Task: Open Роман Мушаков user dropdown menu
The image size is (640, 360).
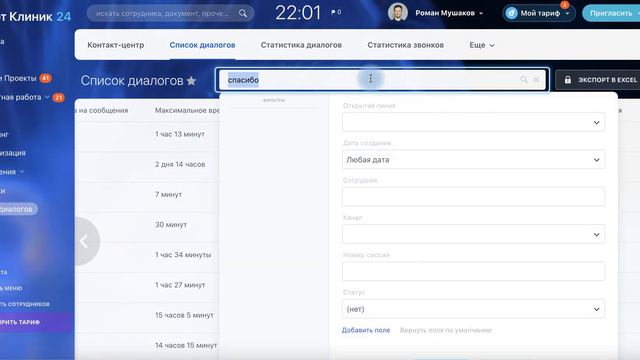Action: (x=449, y=13)
